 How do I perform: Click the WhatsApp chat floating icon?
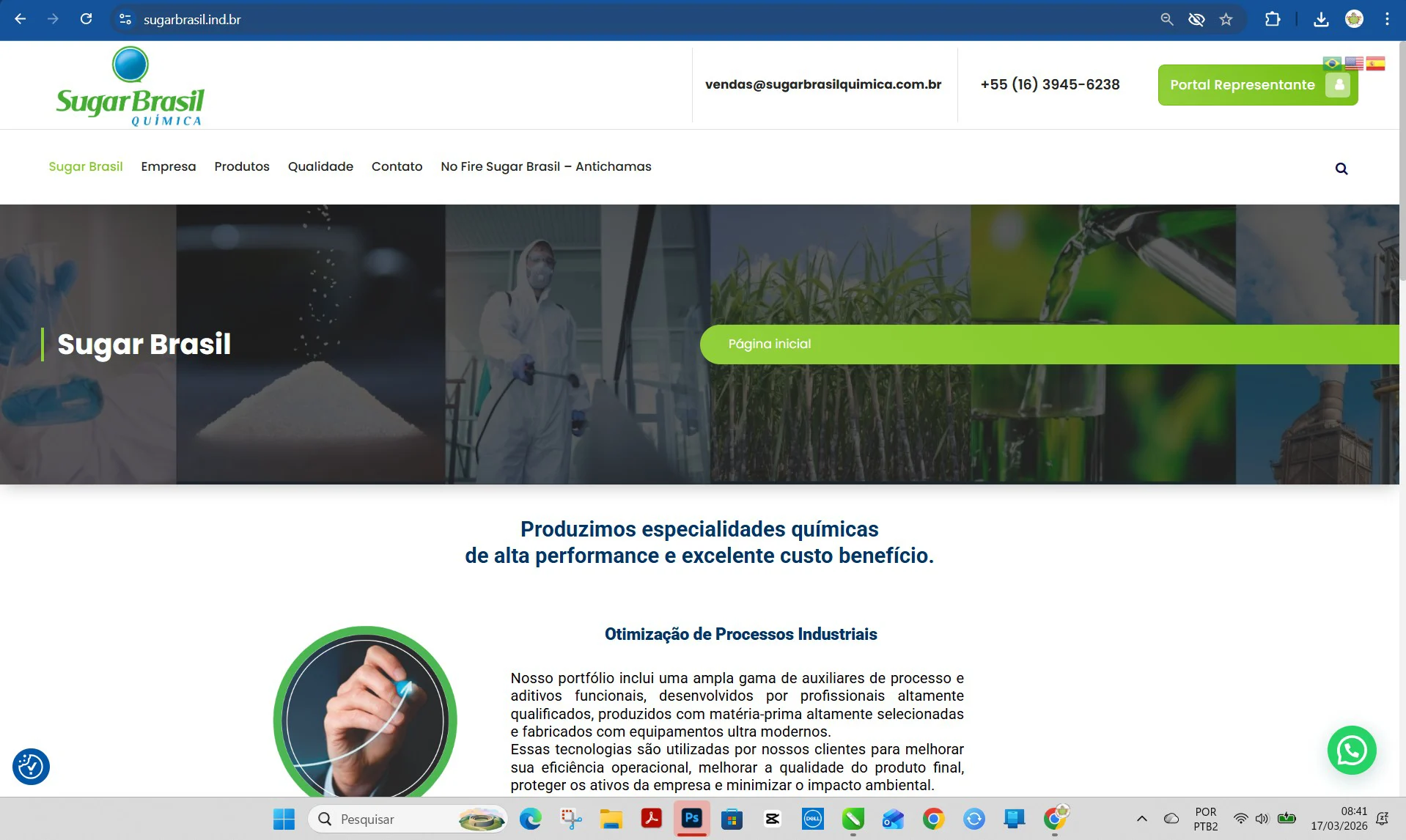1351,750
